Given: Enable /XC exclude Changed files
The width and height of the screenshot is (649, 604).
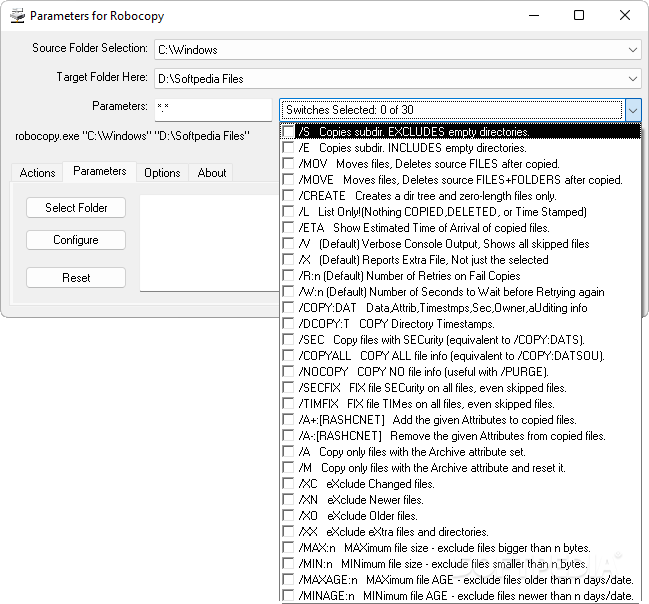Looking at the screenshot, I should click(x=288, y=484).
